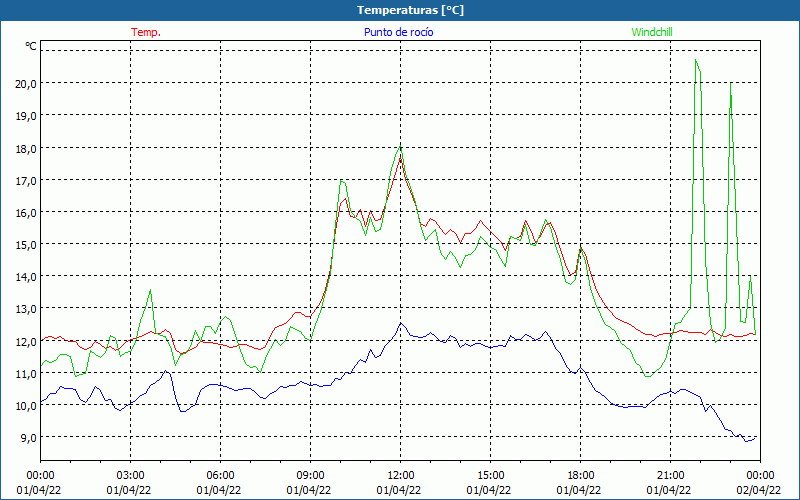Click the '01/04/22' date under 21:00

669,490
